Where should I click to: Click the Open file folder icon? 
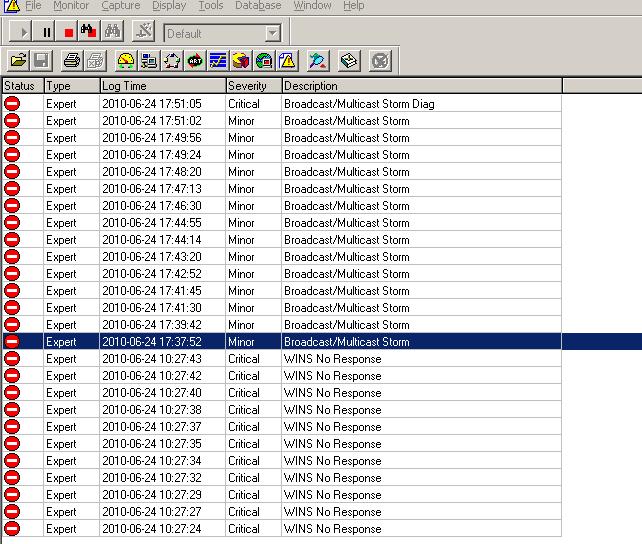(18, 61)
